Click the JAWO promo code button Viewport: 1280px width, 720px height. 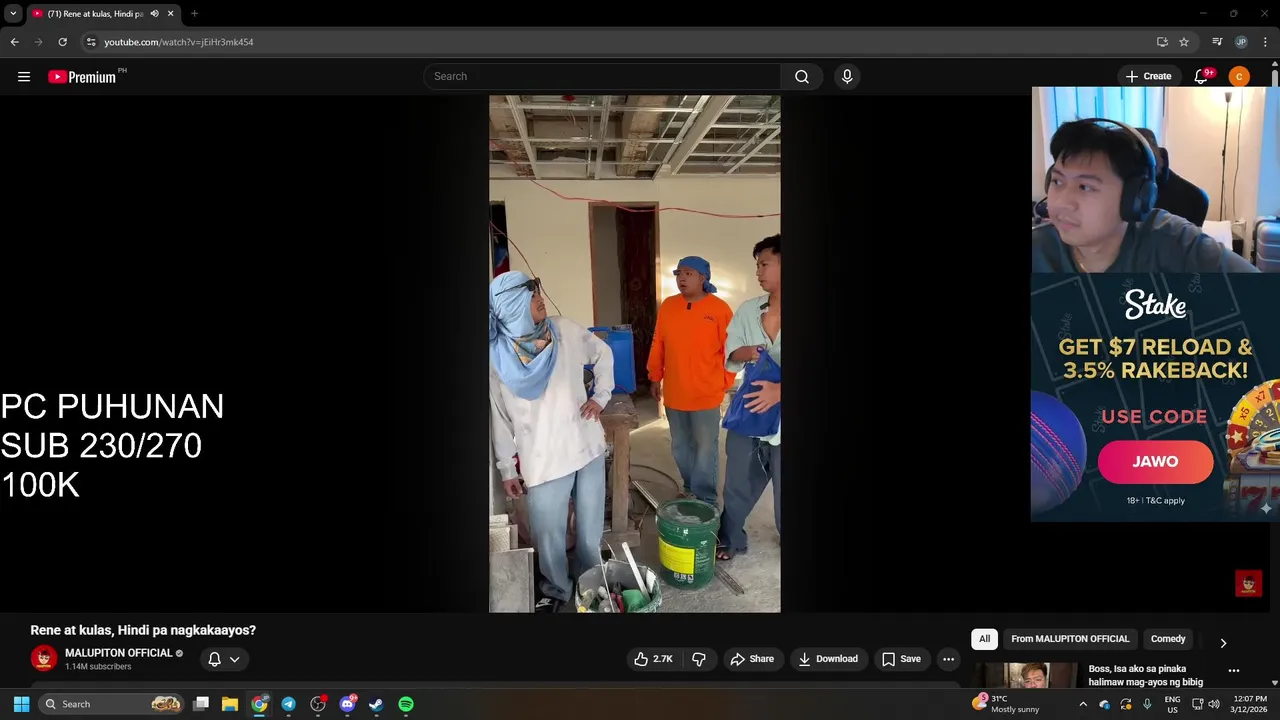[1155, 462]
